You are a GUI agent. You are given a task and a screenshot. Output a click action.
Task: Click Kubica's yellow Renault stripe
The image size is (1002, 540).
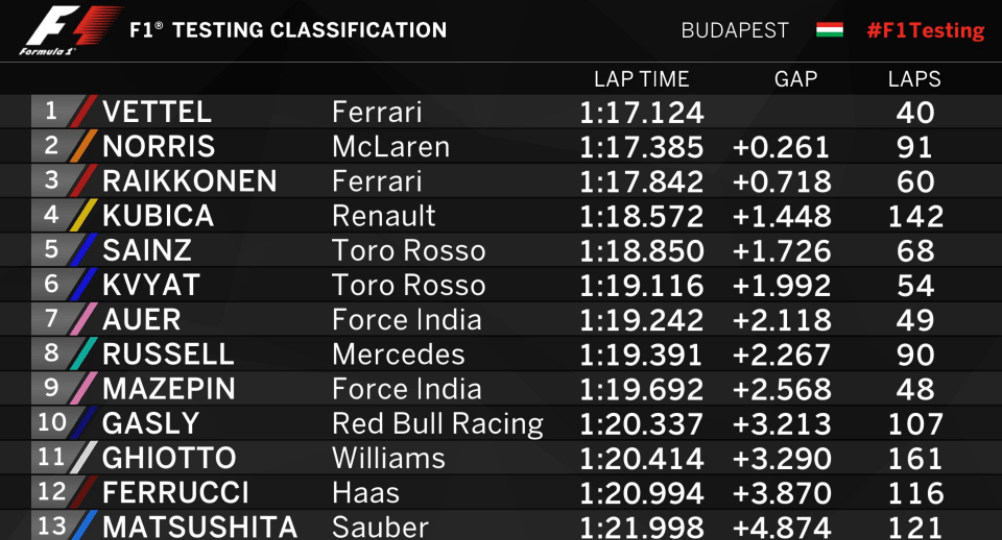tap(84, 215)
